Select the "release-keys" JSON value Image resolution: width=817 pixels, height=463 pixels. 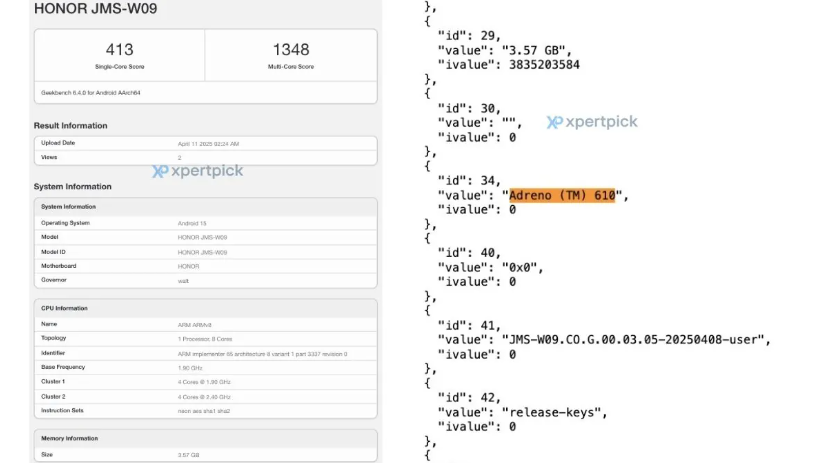554,412
